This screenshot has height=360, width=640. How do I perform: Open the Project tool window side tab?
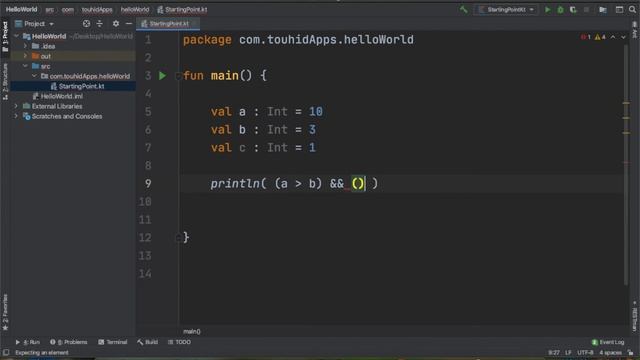point(5,36)
